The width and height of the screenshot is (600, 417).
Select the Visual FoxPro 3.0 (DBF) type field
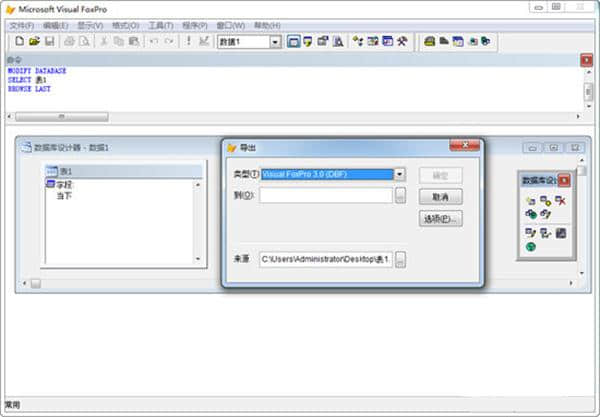327,174
